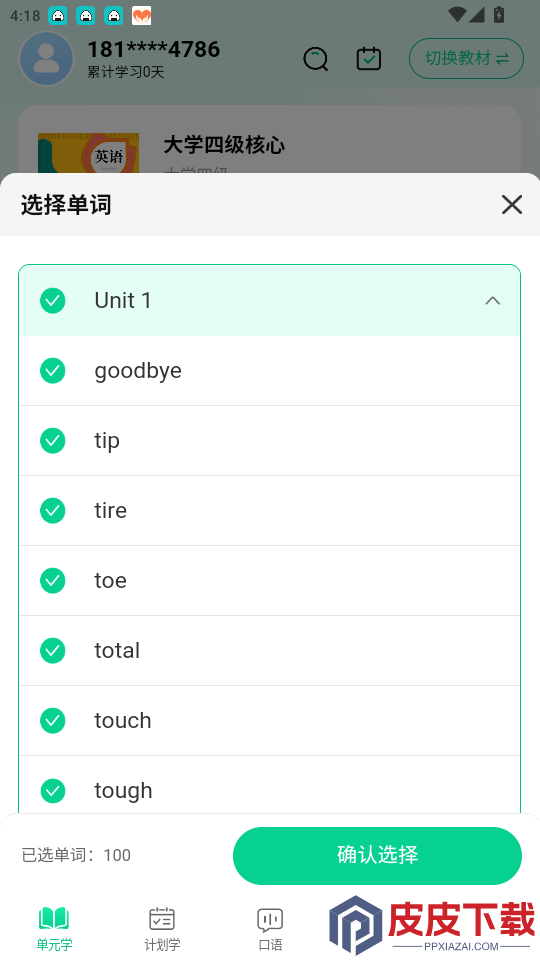Tap the 大学四级核心 textbook cover thumbnail

pos(88,153)
